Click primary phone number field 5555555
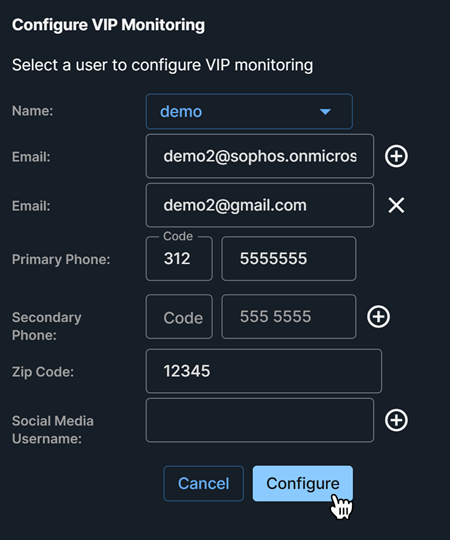Image resolution: width=450 pixels, height=540 pixels. (289, 259)
